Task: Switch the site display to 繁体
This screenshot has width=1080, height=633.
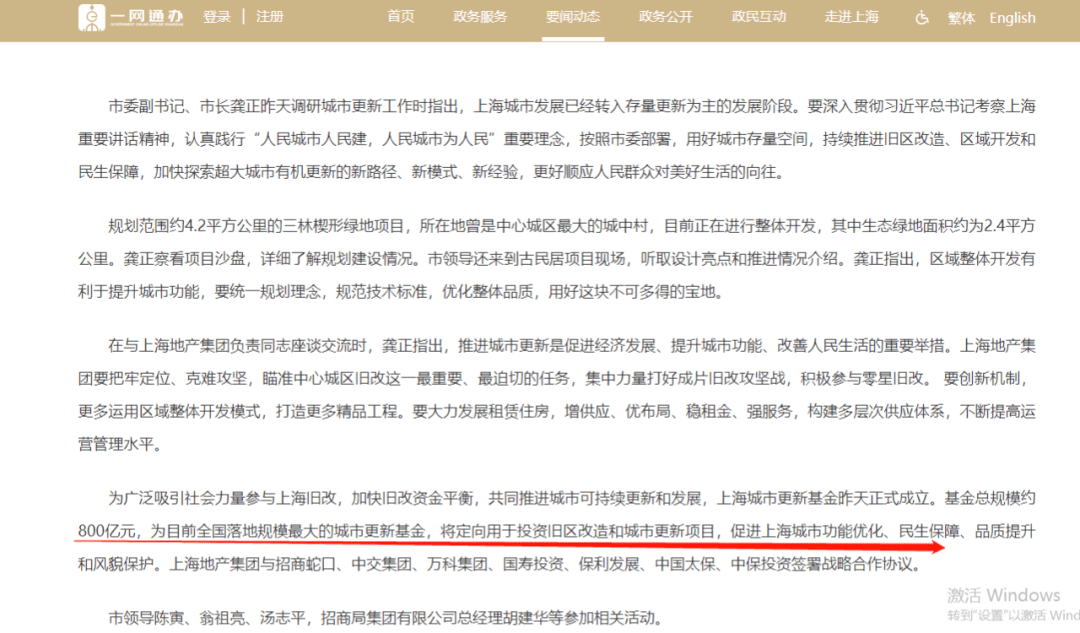Action: coord(961,18)
